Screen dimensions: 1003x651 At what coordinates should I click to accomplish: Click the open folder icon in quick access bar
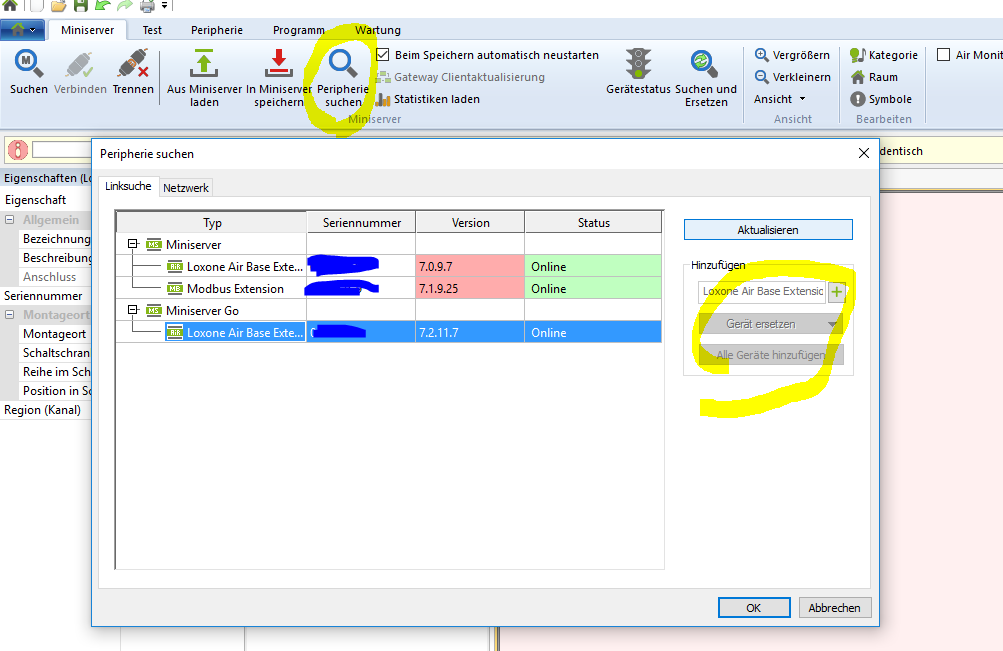coord(58,6)
